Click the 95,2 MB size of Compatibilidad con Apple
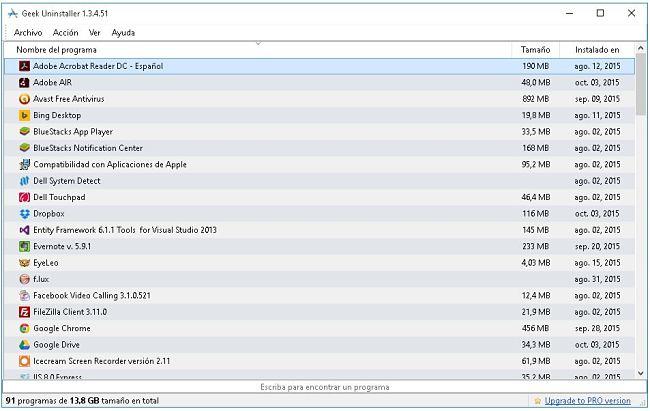 [x=536, y=164]
